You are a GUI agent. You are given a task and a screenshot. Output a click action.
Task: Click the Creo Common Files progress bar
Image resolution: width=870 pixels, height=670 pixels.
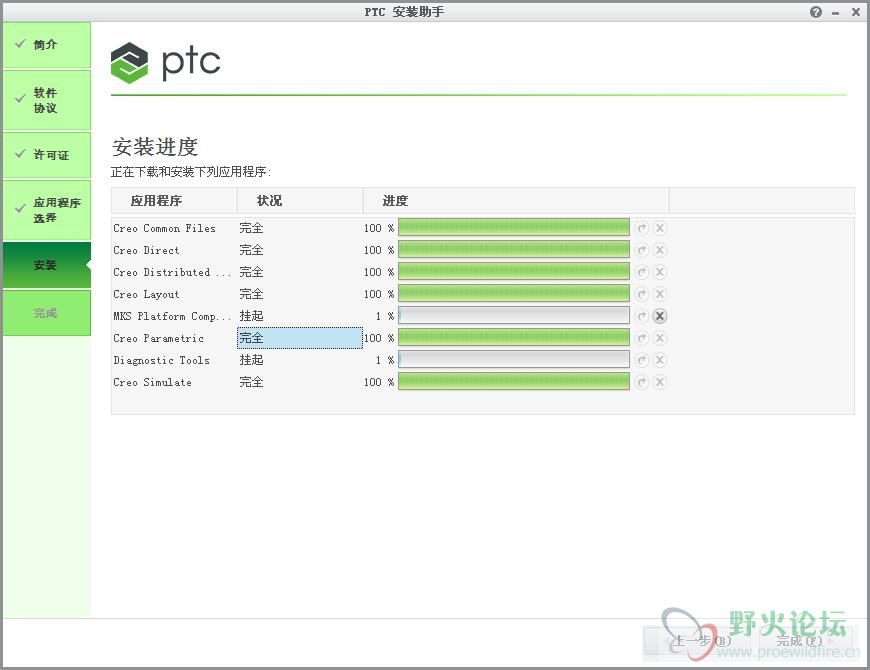pos(514,227)
